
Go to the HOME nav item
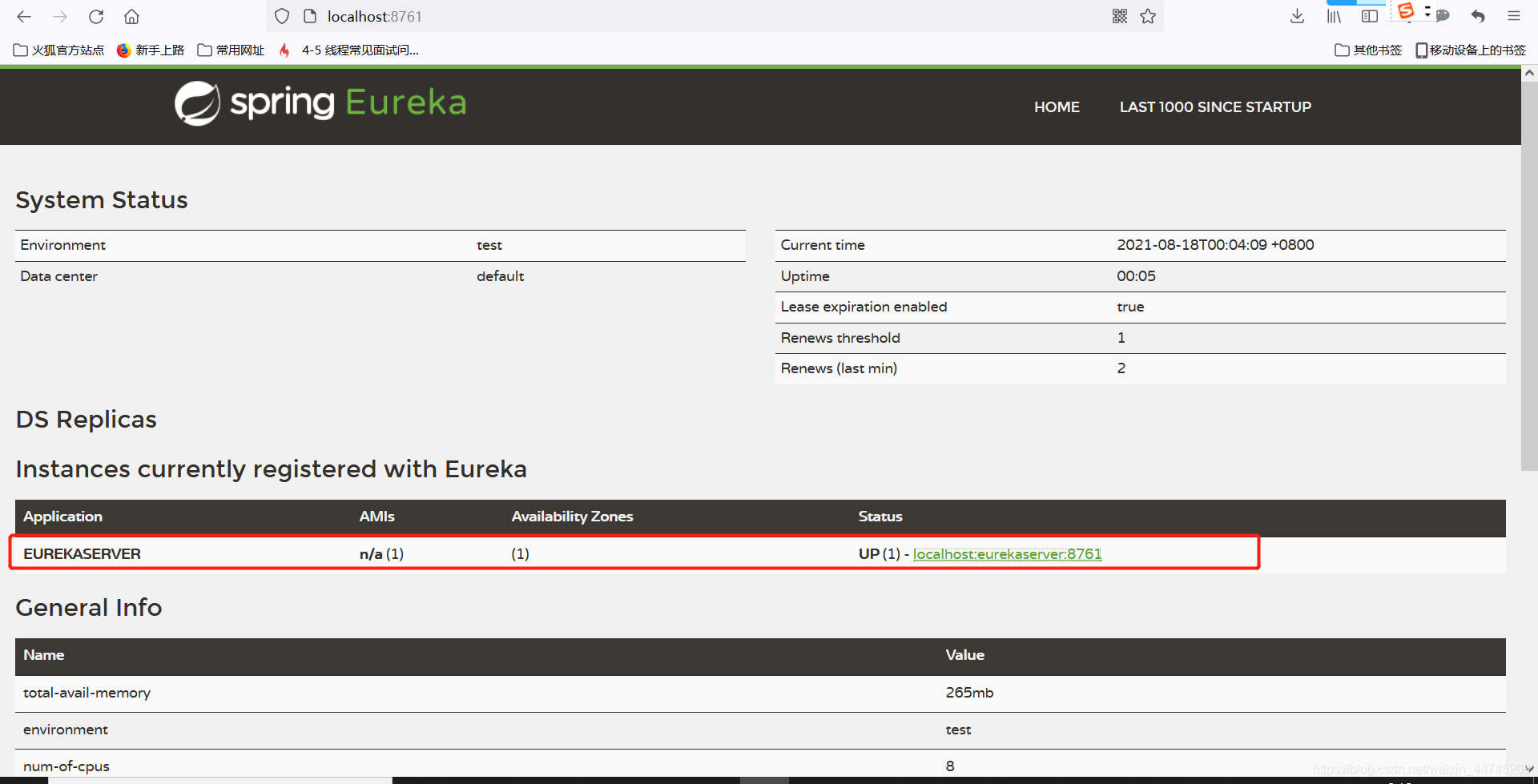[1057, 107]
